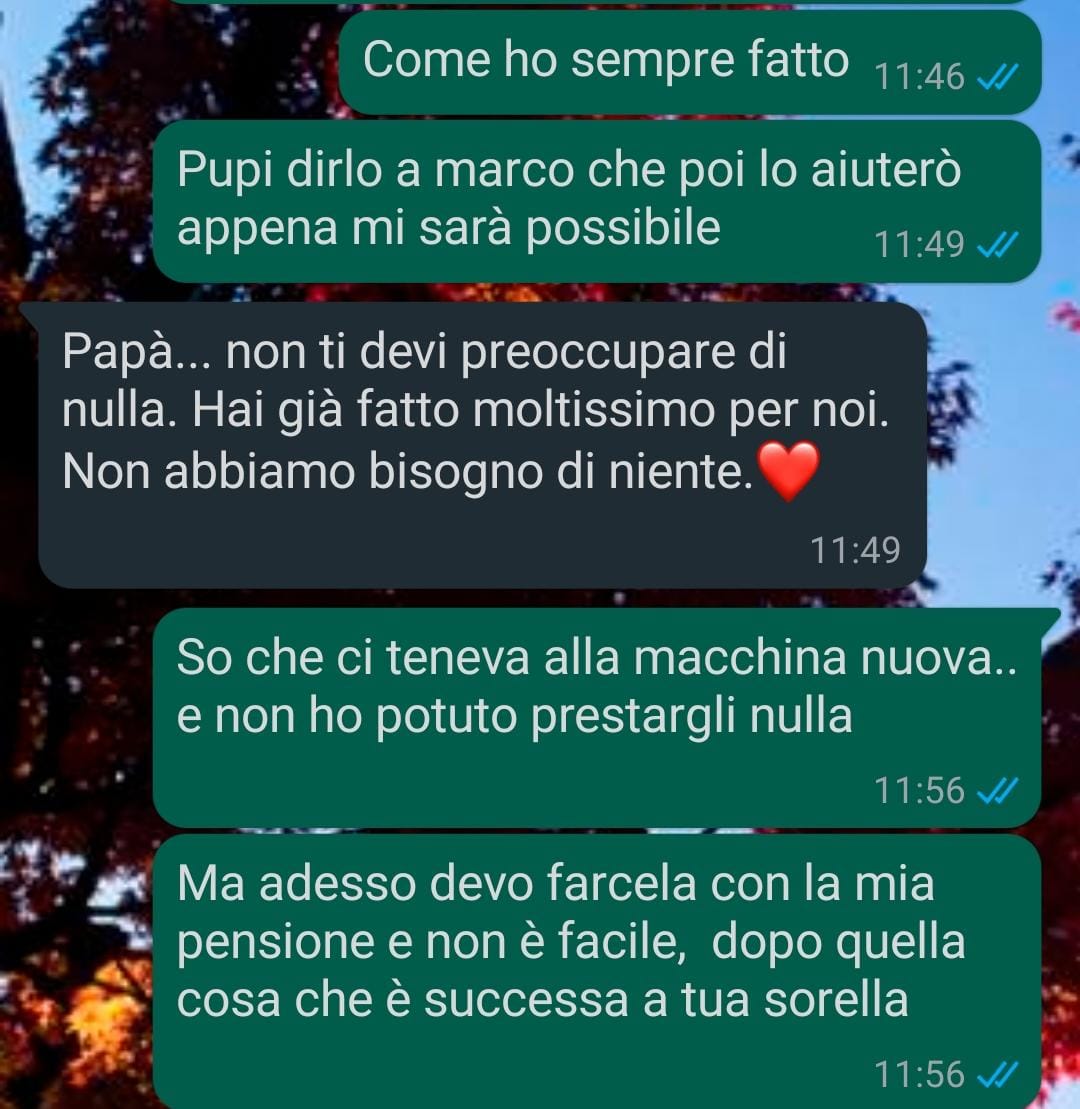Tap the red heart emoji in message
The height and width of the screenshot is (1109, 1080).
pos(788,471)
